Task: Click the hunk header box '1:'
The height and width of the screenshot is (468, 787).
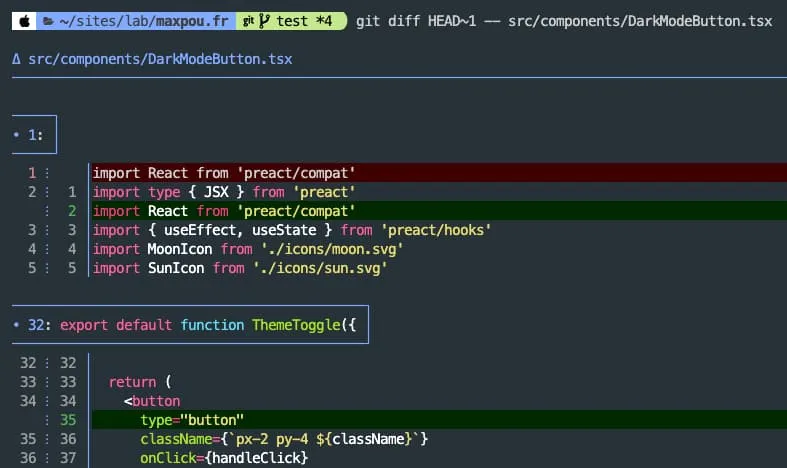Action: (x=34, y=135)
